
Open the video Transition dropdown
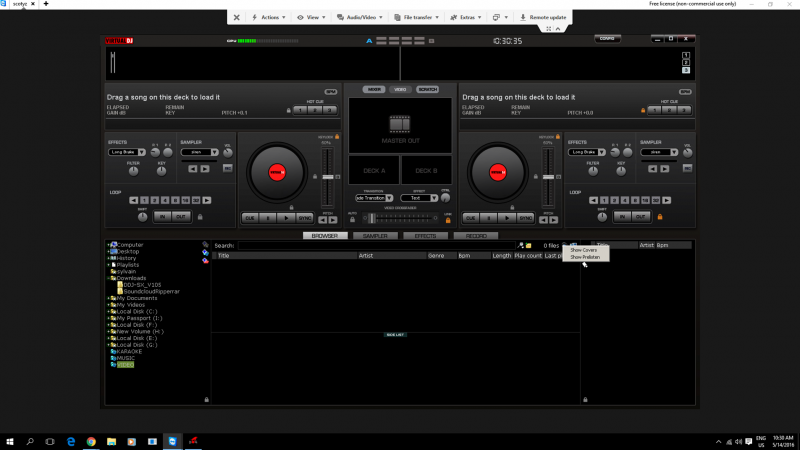point(389,198)
